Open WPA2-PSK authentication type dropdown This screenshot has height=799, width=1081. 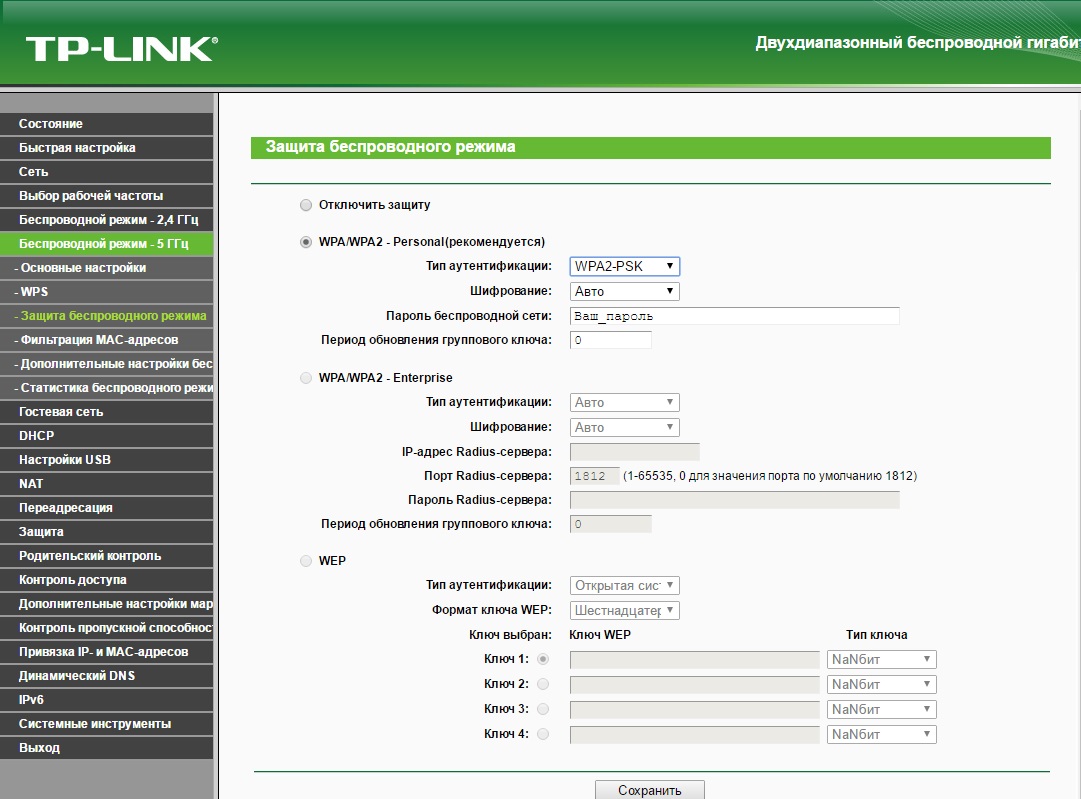pos(624,266)
